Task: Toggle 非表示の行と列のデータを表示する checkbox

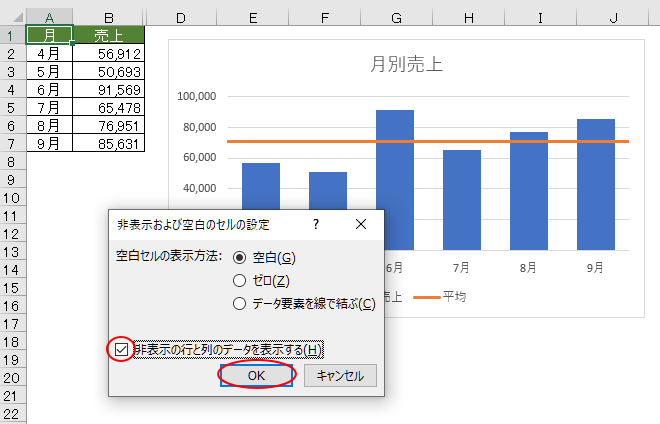Action: tap(122, 349)
